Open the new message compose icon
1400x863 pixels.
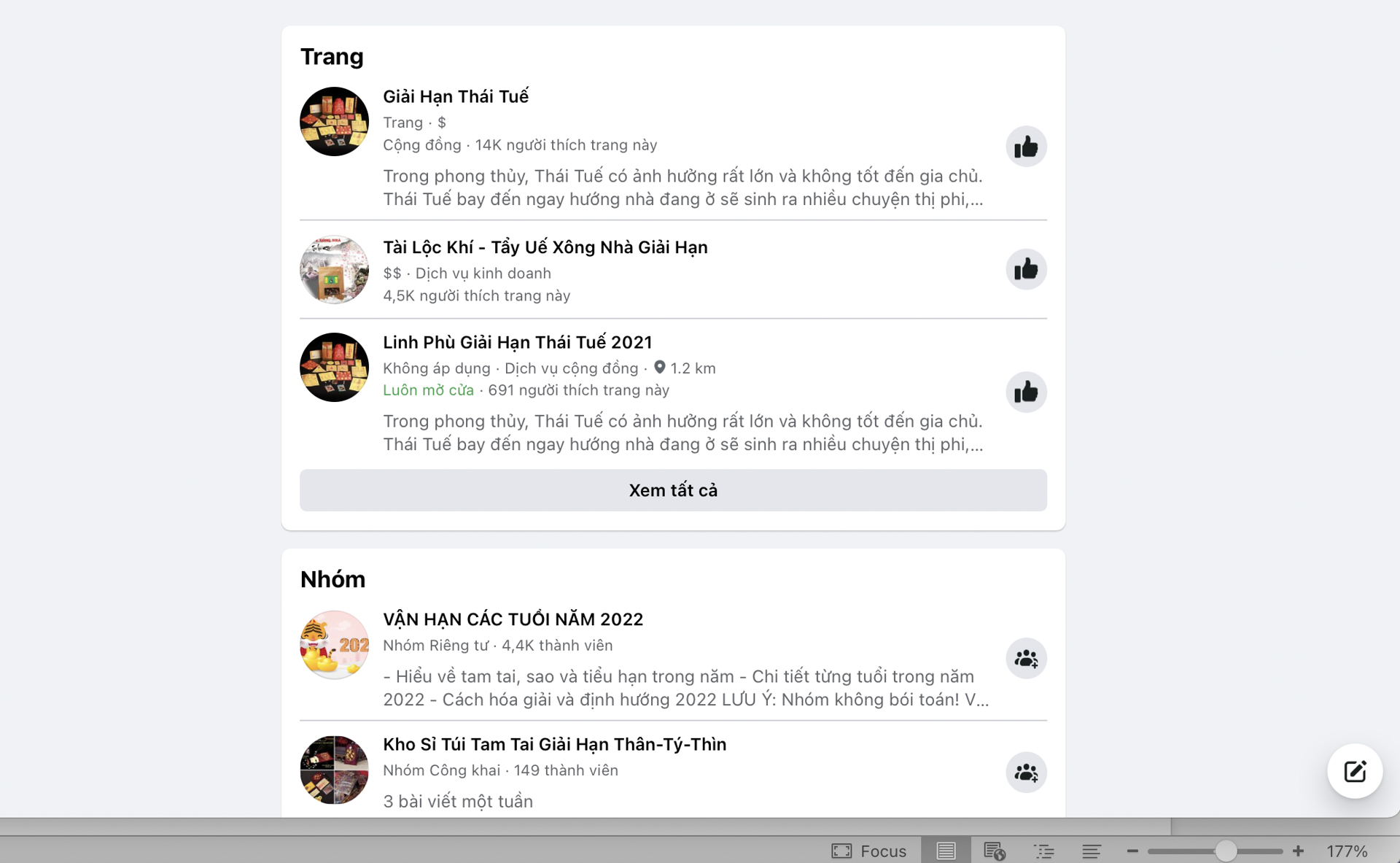pos(1355,771)
